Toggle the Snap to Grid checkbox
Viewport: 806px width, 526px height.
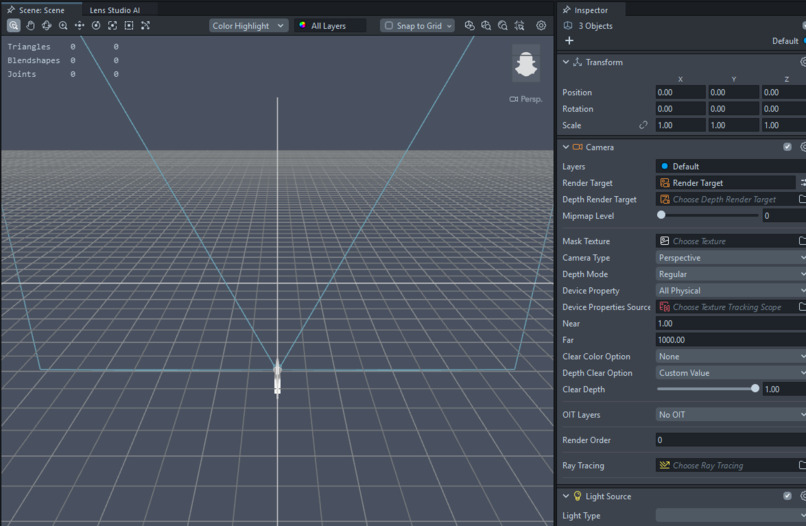(x=389, y=26)
